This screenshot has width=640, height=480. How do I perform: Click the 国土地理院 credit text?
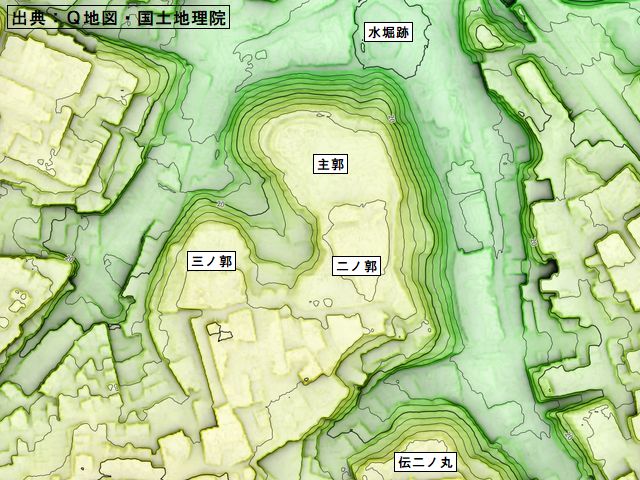point(188,17)
